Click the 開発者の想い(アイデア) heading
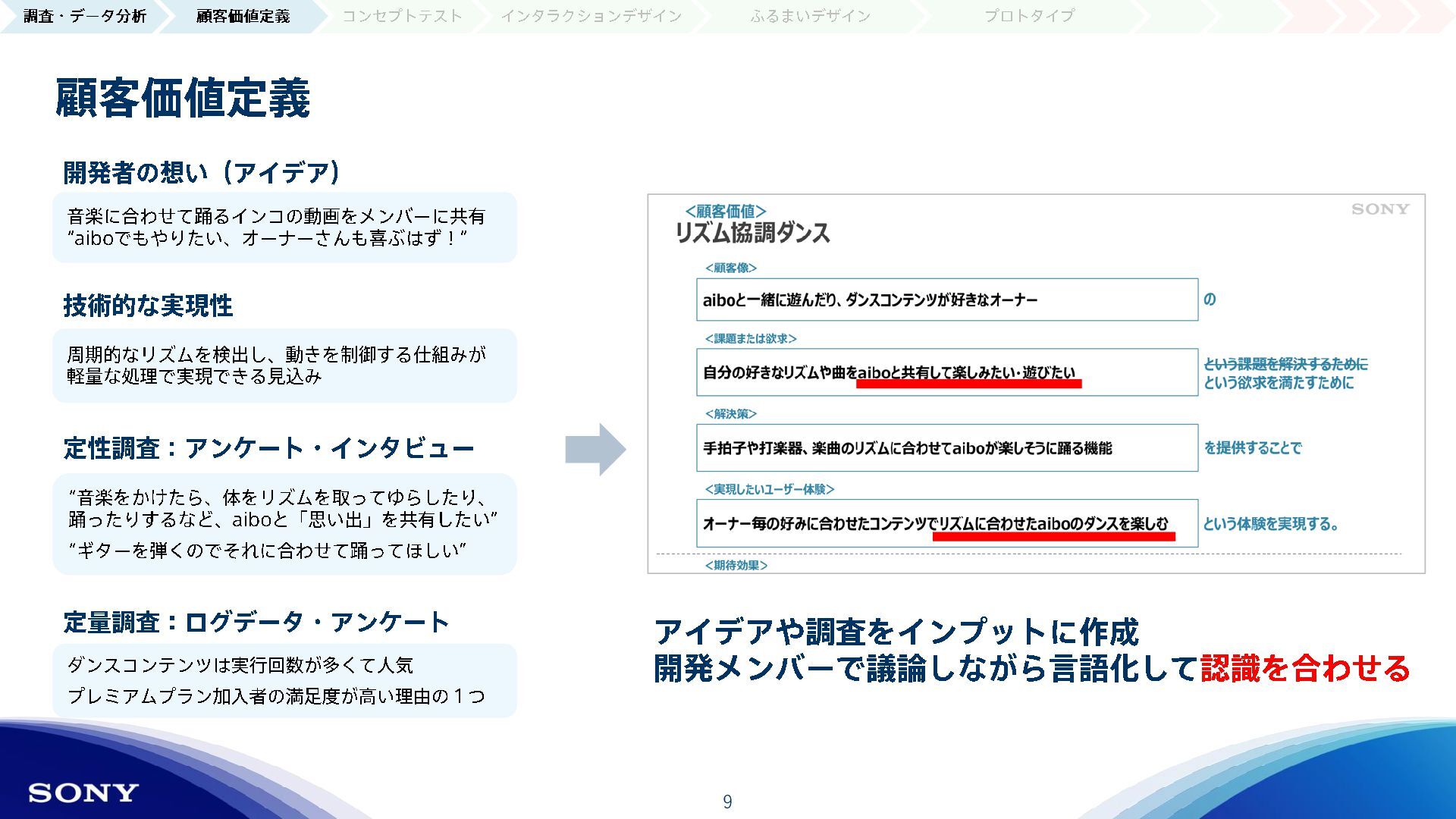Viewport: 1456px width, 819px height. [x=202, y=173]
